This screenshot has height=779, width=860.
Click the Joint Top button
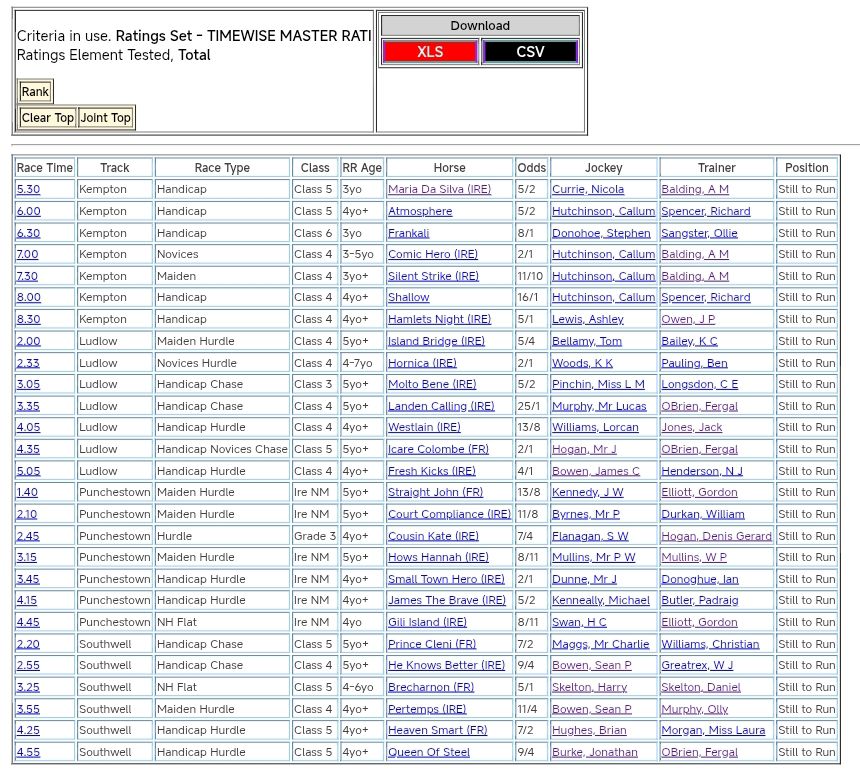tap(106, 118)
